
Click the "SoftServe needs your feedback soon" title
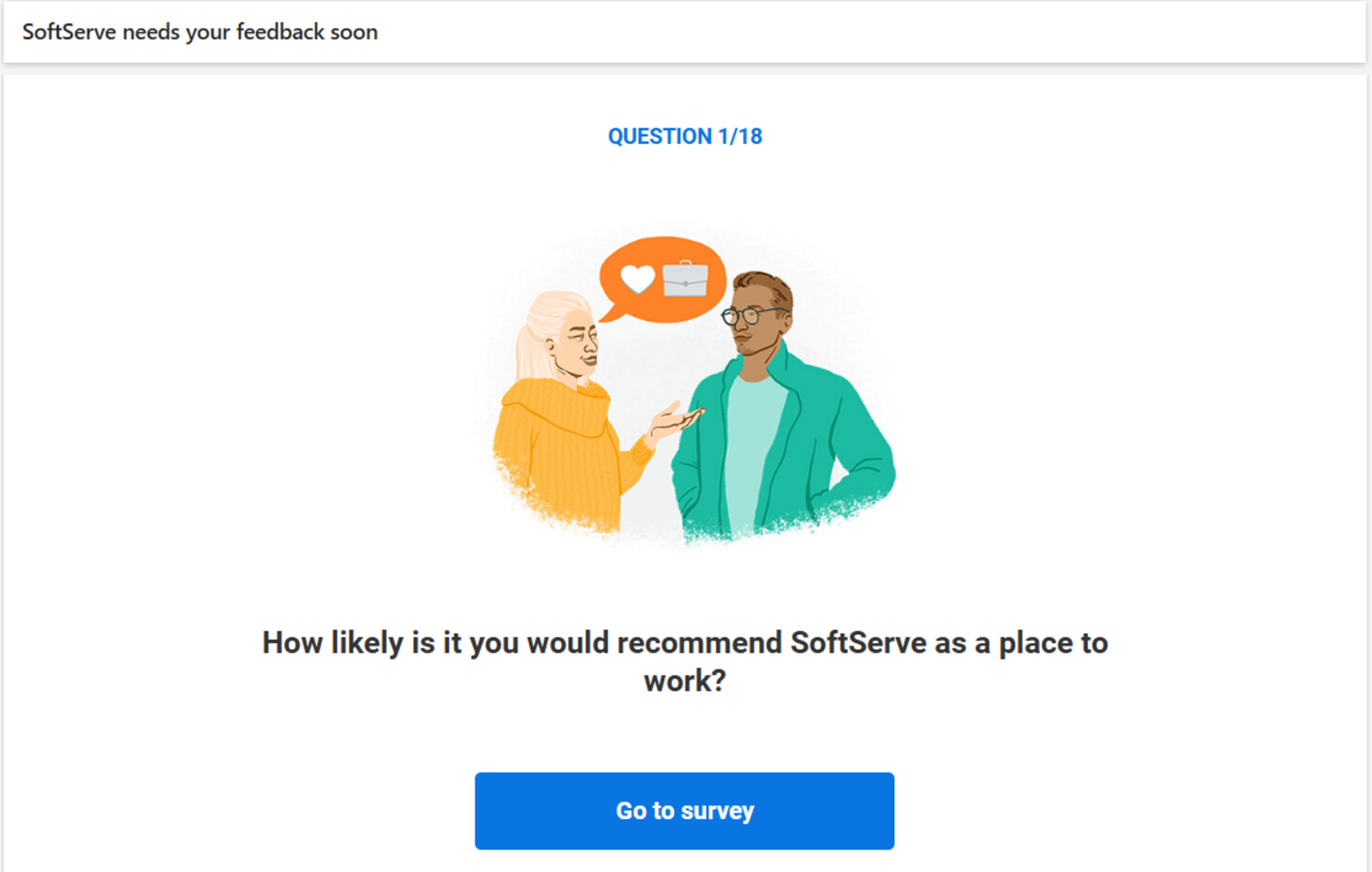point(200,32)
